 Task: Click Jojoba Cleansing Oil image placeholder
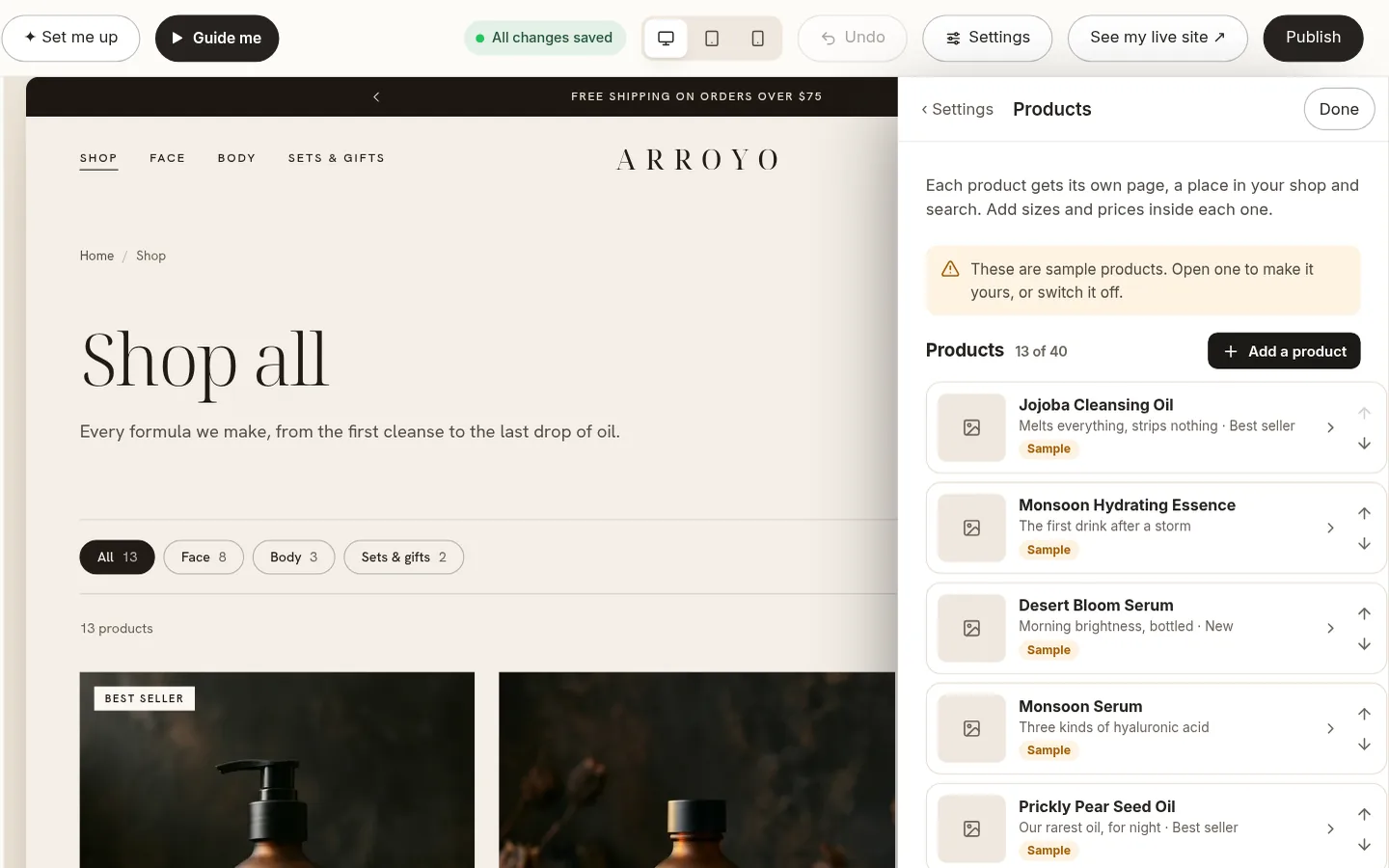tap(971, 427)
